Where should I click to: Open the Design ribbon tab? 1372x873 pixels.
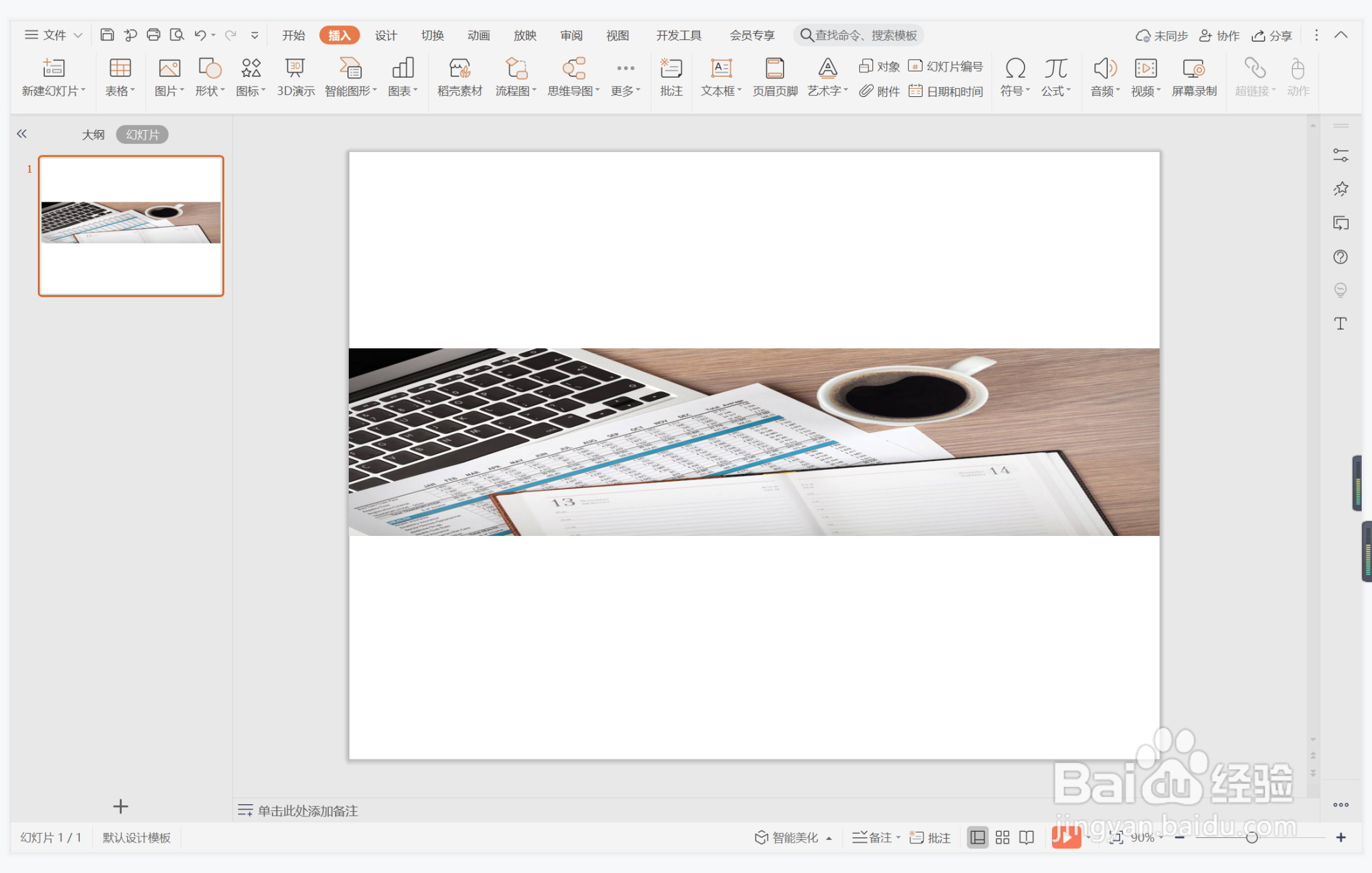(x=385, y=35)
